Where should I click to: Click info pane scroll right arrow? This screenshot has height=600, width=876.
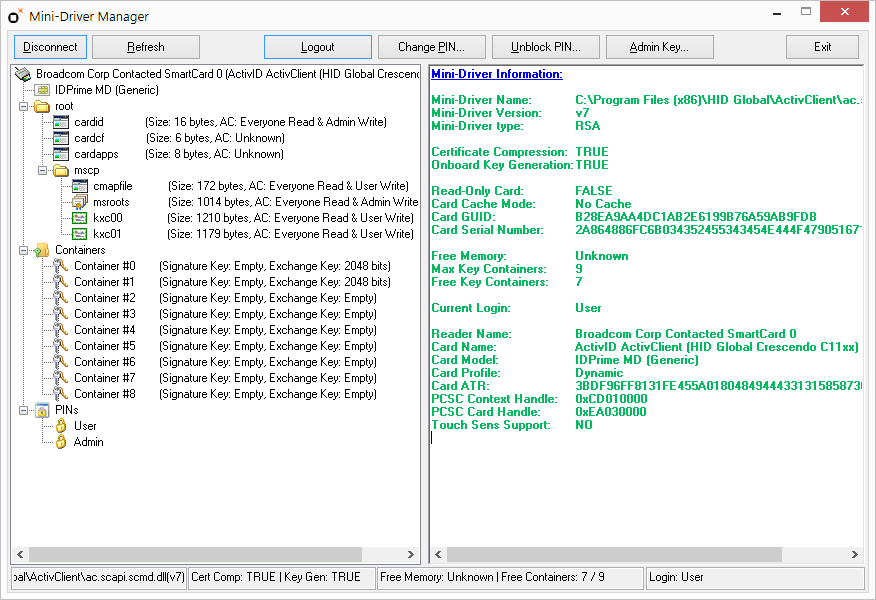click(855, 554)
